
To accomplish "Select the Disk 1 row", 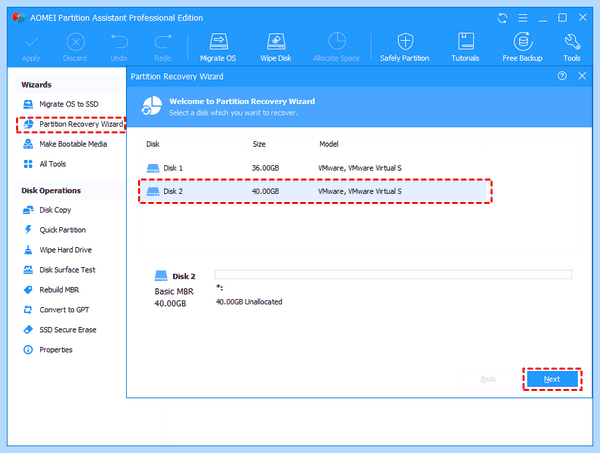I will (315, 168).
